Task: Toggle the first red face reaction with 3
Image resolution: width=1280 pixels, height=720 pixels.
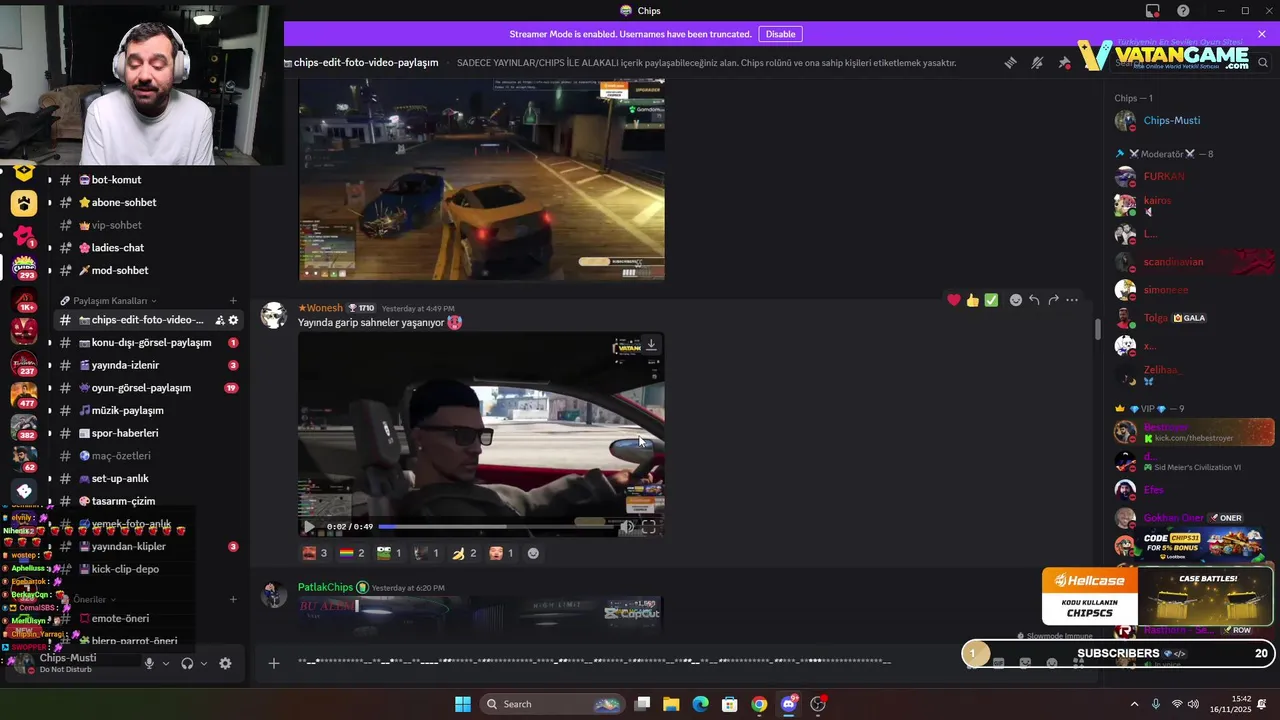Action: 315,553
